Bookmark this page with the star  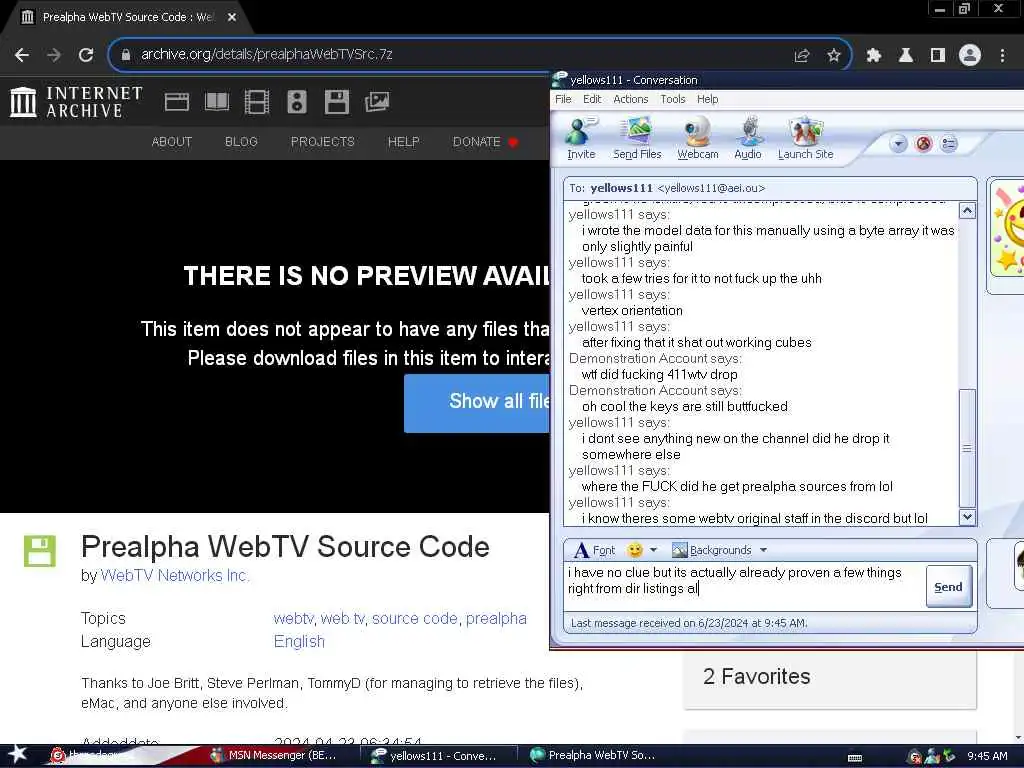[x=833, y=56]
